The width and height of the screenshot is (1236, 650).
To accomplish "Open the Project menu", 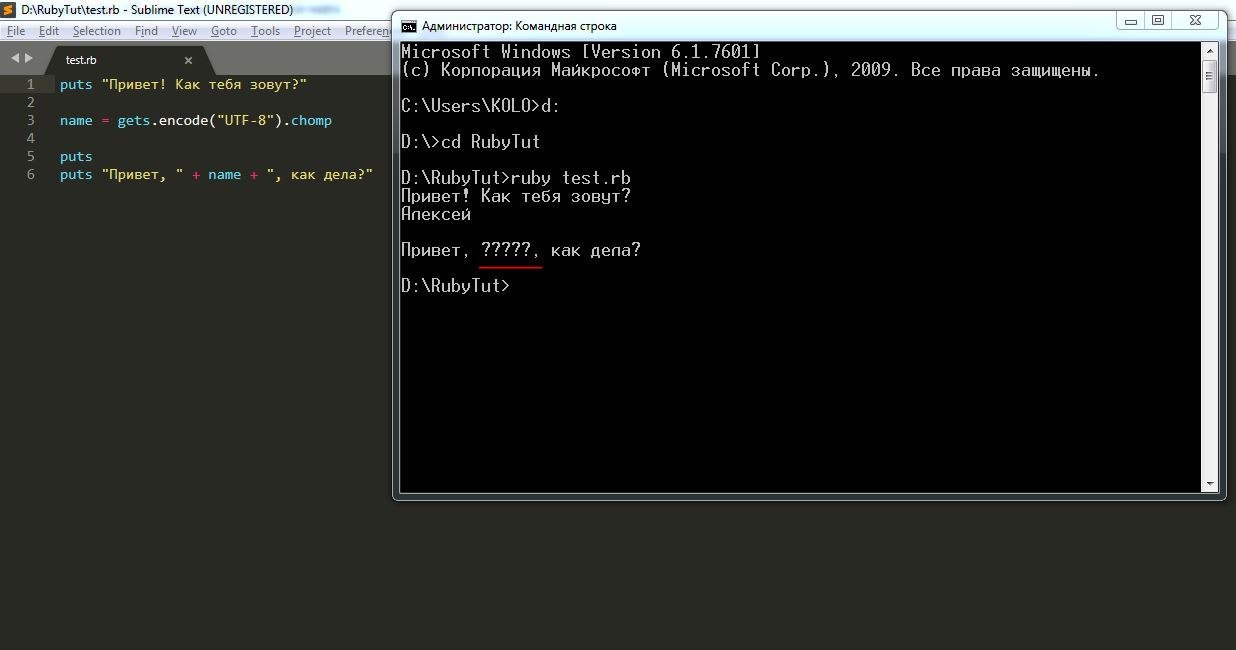I will (x=312, y=31).
